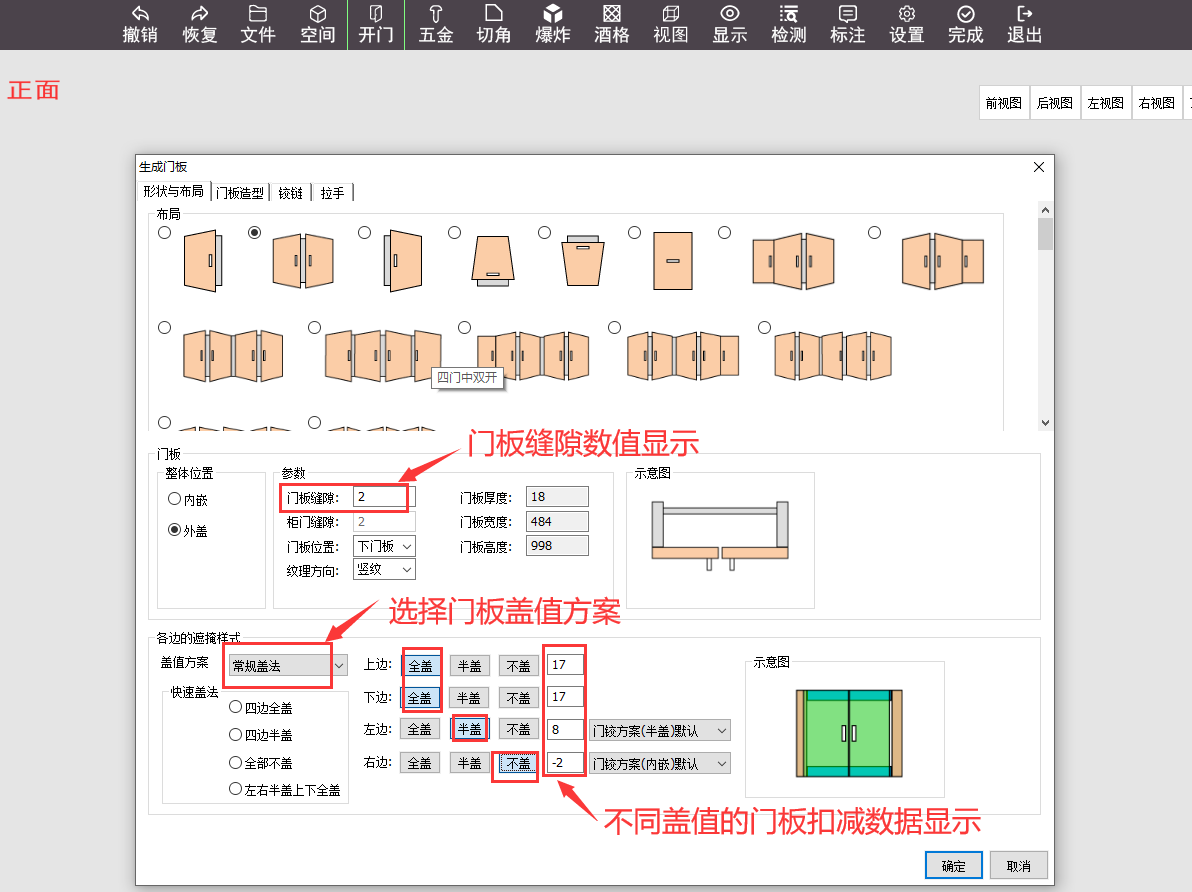Click the 门板缝隙 gap input field

(x=383, y=497)
